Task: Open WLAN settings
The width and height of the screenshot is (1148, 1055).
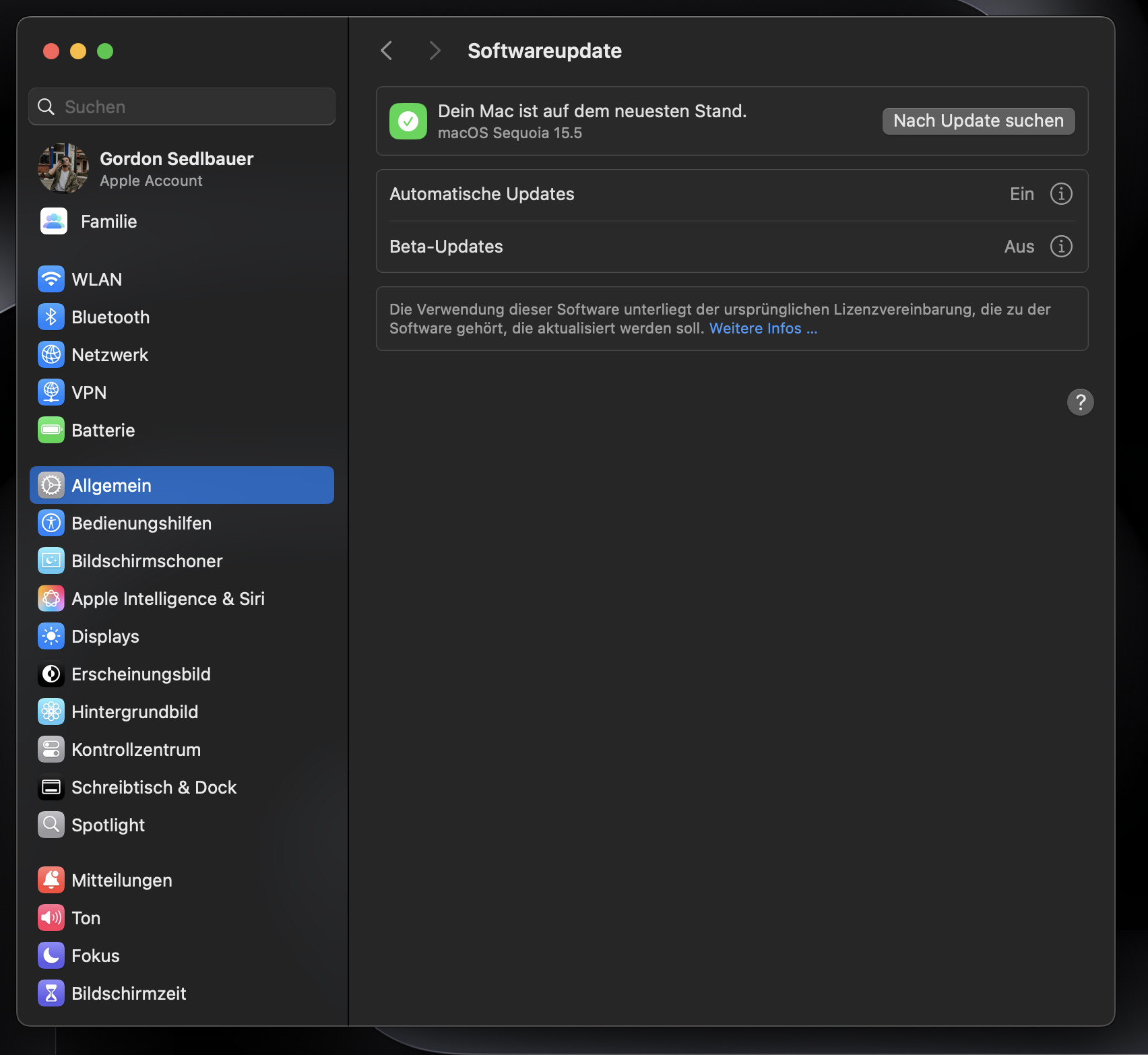Action: click(96, 279)
